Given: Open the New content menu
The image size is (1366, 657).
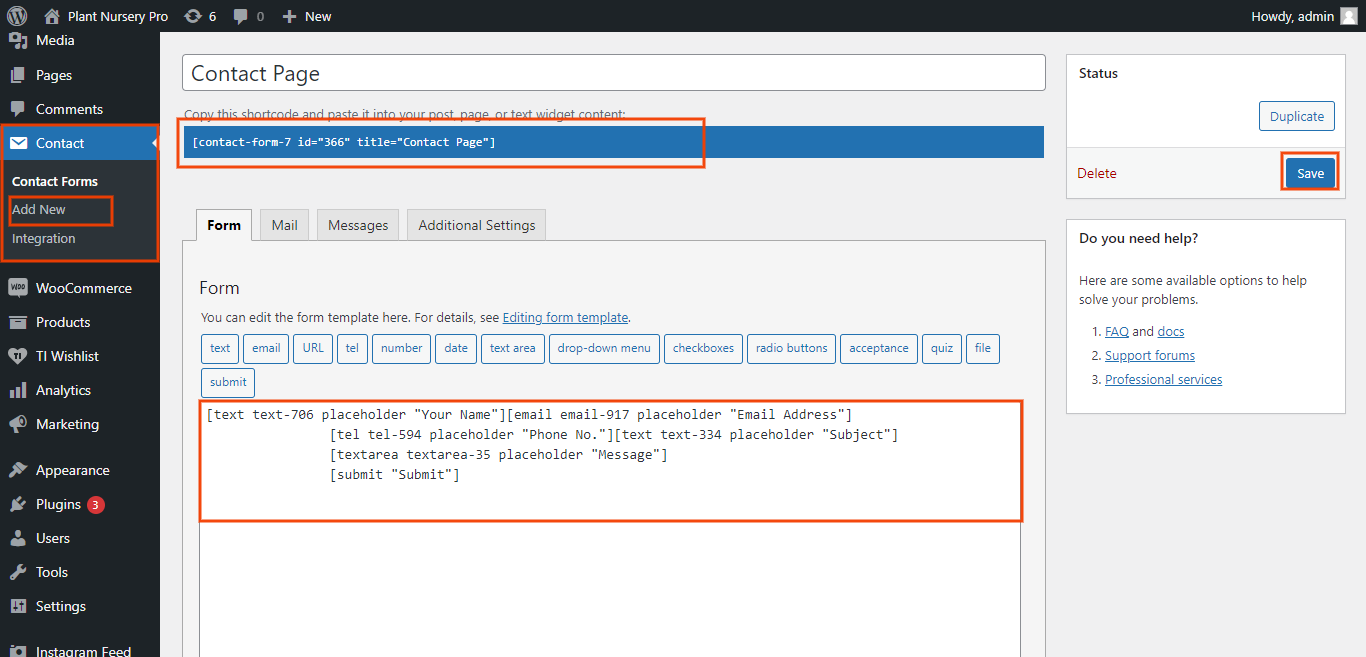Looking at the screenshot, I should tap(307, 16).
